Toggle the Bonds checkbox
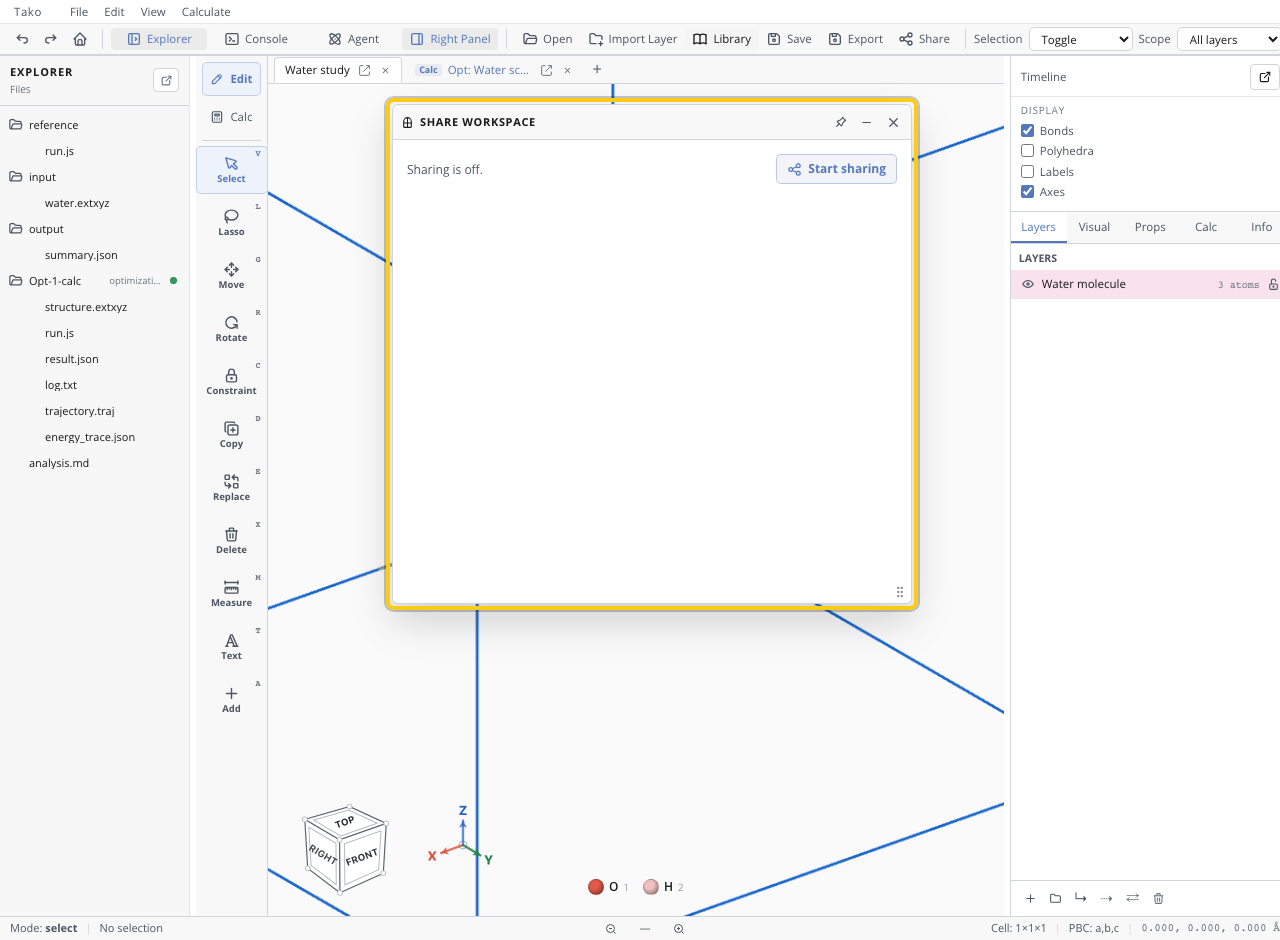 click(x=1027, y=130)
